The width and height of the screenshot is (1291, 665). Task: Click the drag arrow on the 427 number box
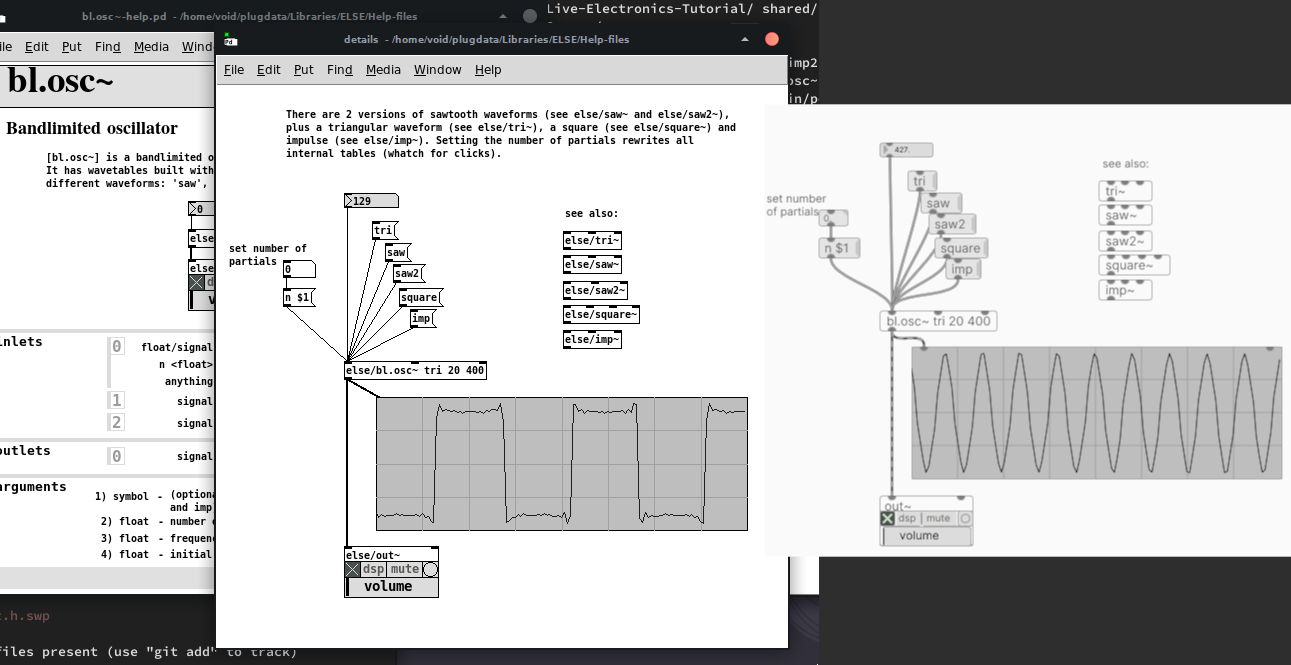pyautogui.click(x=887, y=149)
